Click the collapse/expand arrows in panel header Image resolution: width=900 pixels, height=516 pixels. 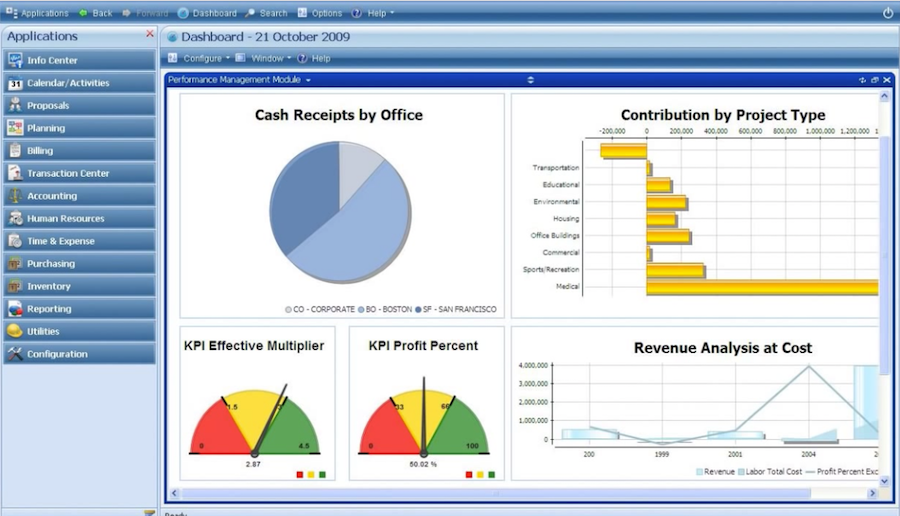click(530, 80)
